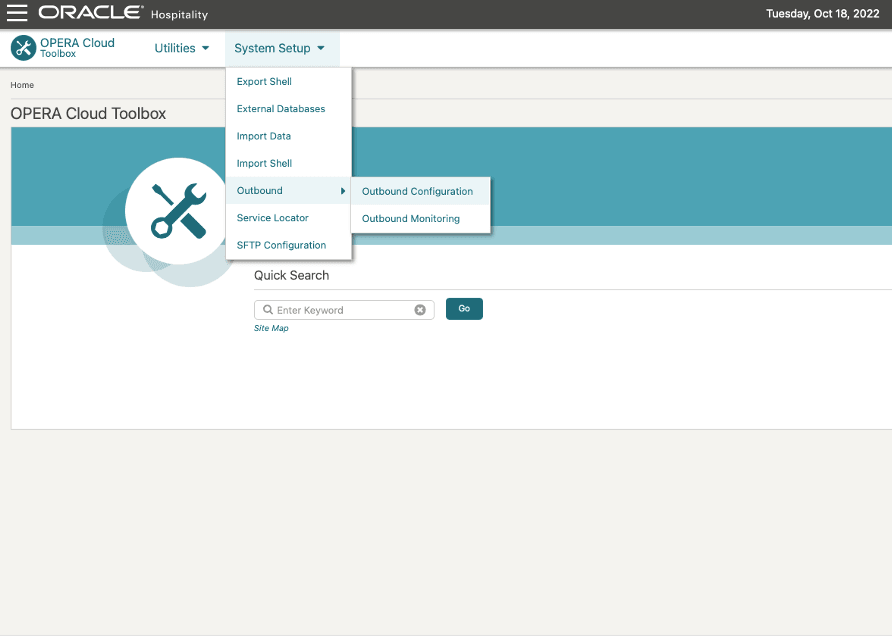Select Import Data
The image size is (892, 636).
coord(262,135)
